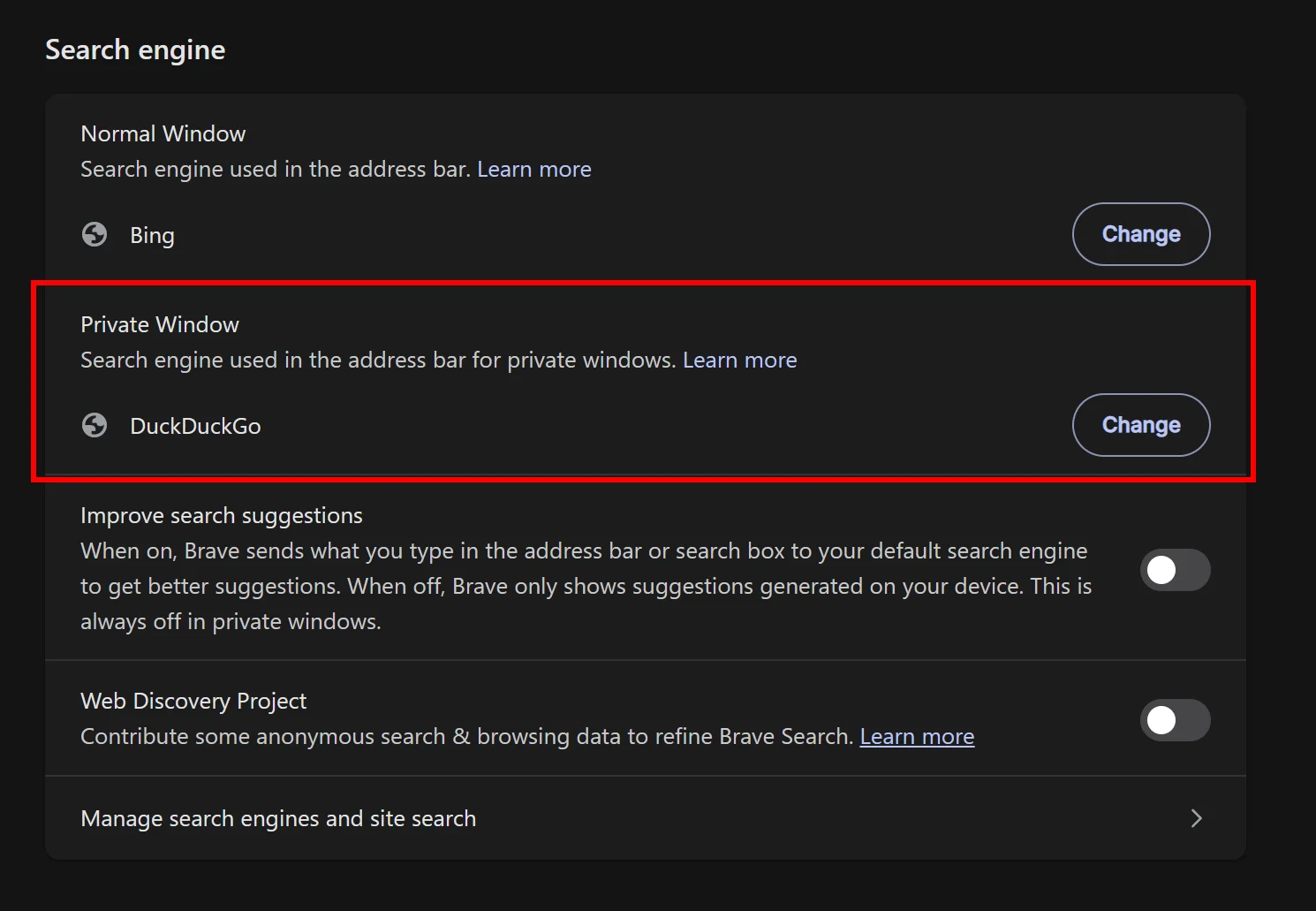The image size is (1316, 911).
Task: Click the Private Window label
Action: tap(160, 324)
